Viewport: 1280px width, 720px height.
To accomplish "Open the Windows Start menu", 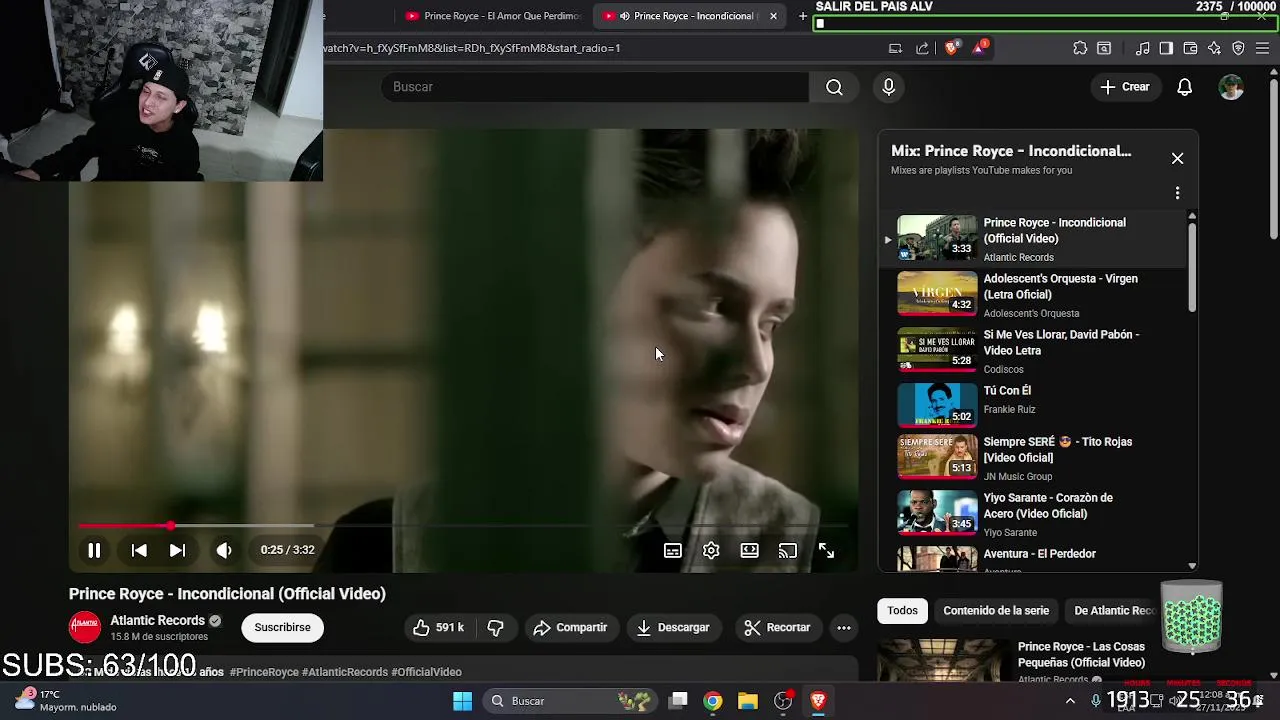I will point(462,701).
